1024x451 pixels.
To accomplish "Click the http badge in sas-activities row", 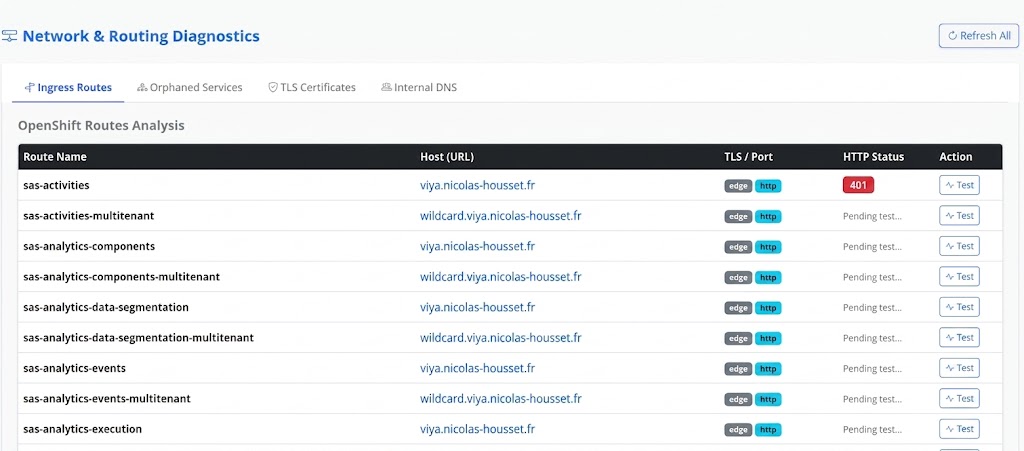I will click(x=768, y=186).
